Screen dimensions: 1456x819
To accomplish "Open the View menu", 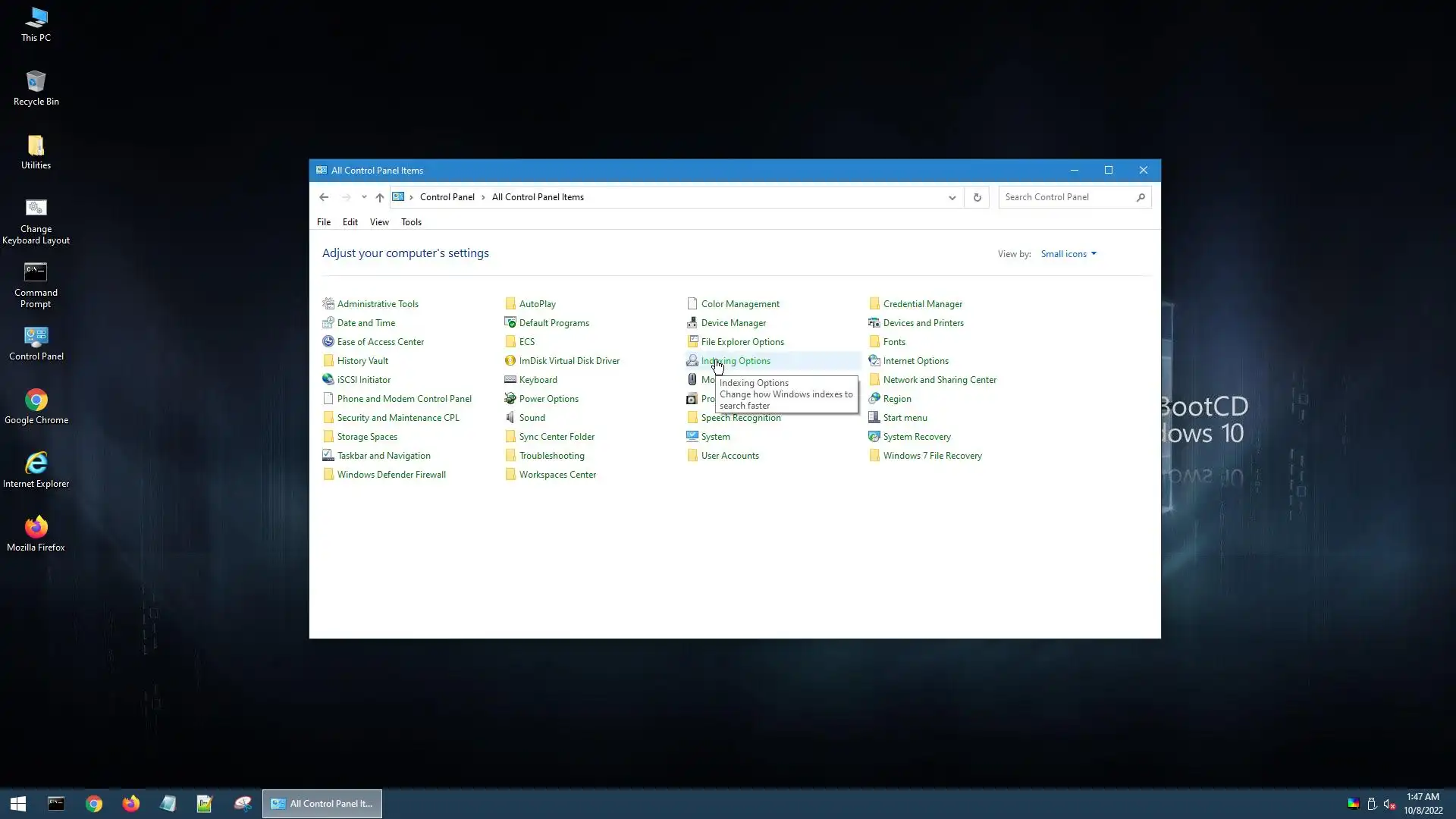I will coord(379,222).
